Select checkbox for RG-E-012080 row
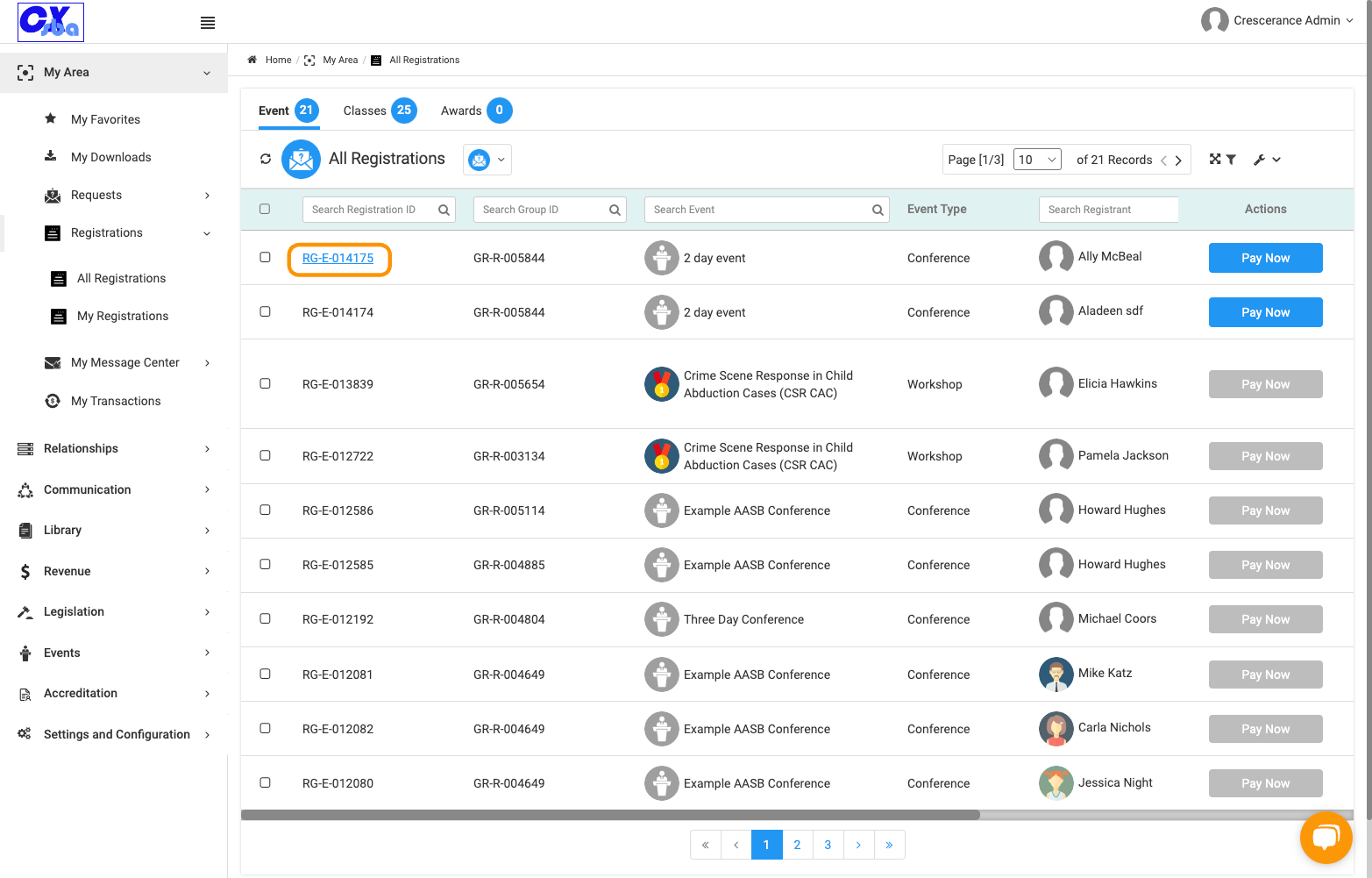Viewport: 1372px width, 878px height. [265, 782]
